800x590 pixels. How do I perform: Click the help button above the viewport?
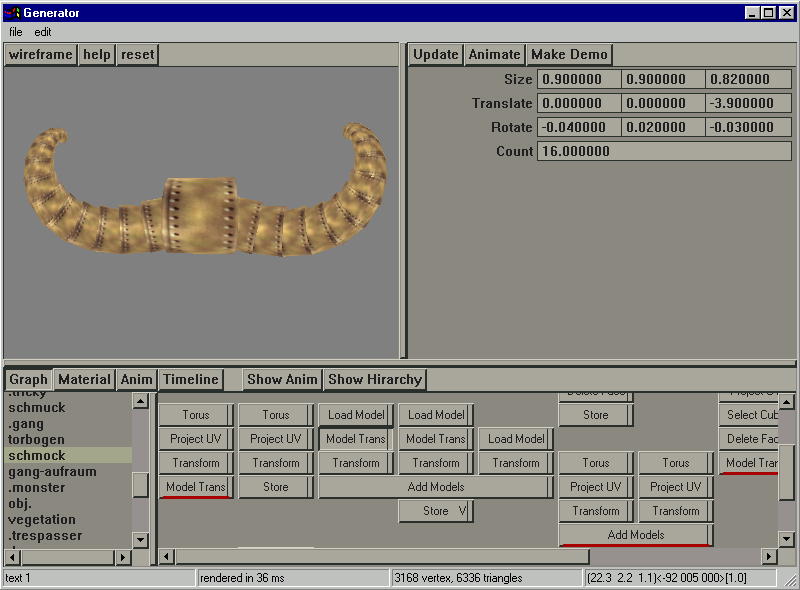97,55
